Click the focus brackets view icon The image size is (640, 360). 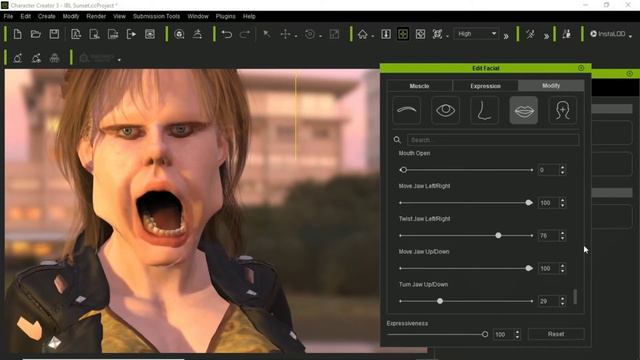pyautogui.click(x=437, y=34)
